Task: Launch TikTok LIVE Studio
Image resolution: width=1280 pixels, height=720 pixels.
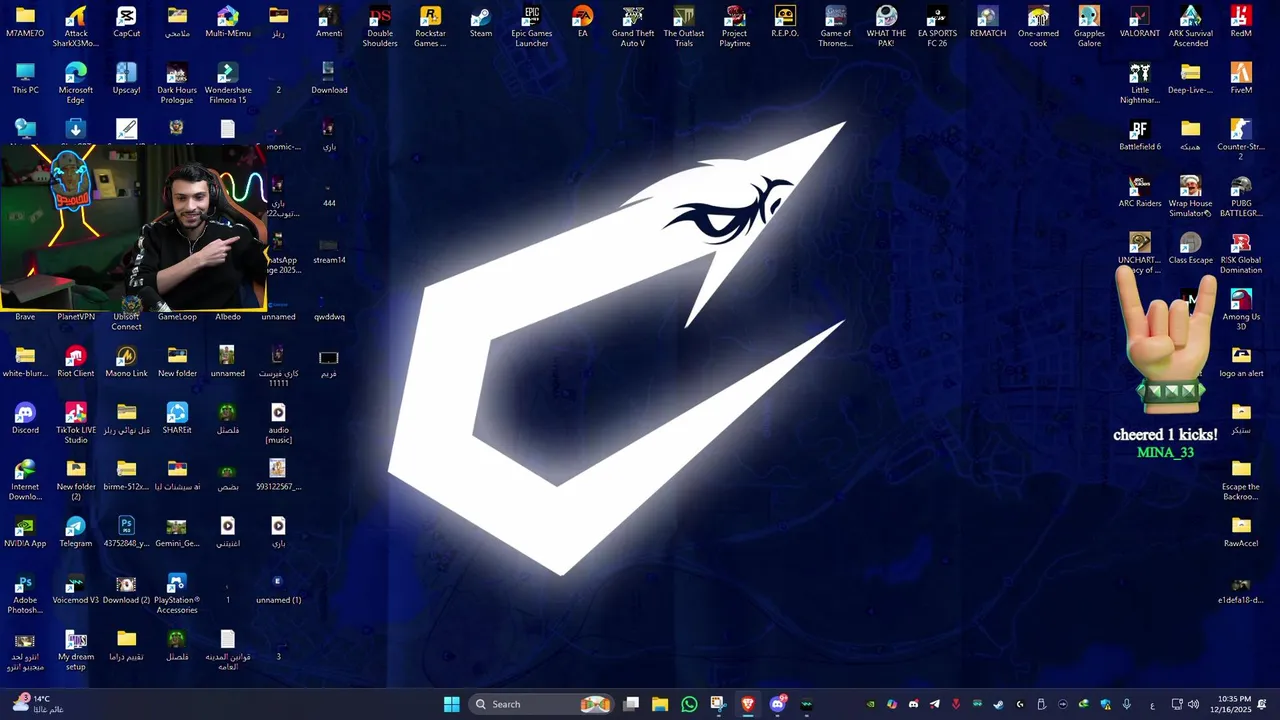Action: click(76, 424)
